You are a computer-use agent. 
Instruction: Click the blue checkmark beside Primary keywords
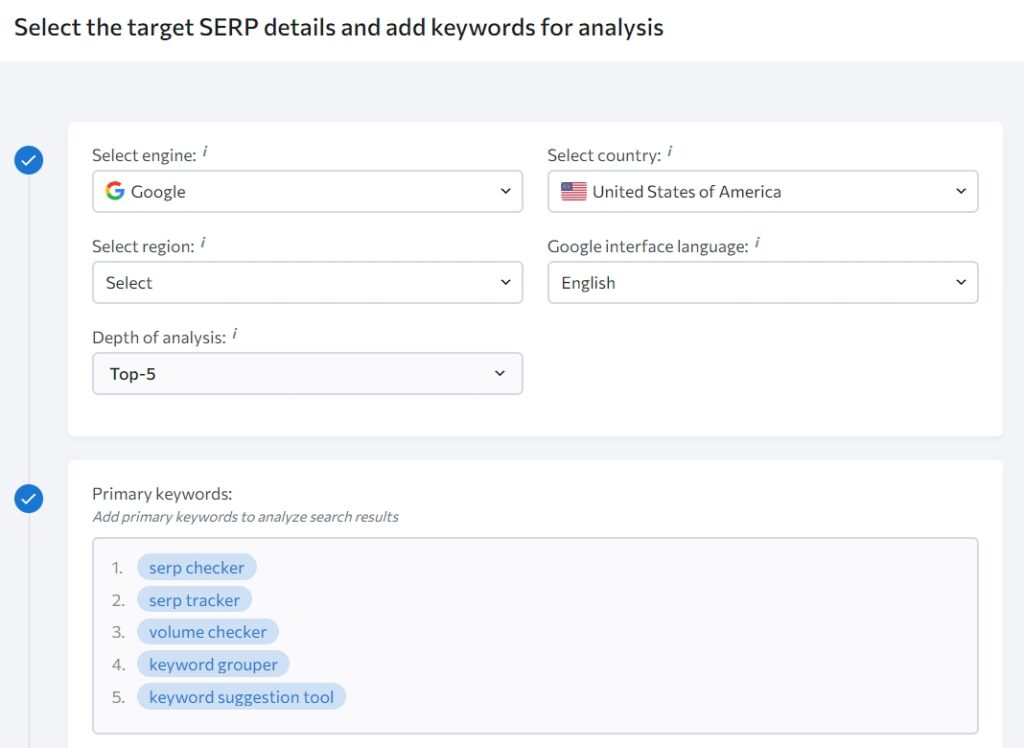pyautogui.click(x=28, y=498)
